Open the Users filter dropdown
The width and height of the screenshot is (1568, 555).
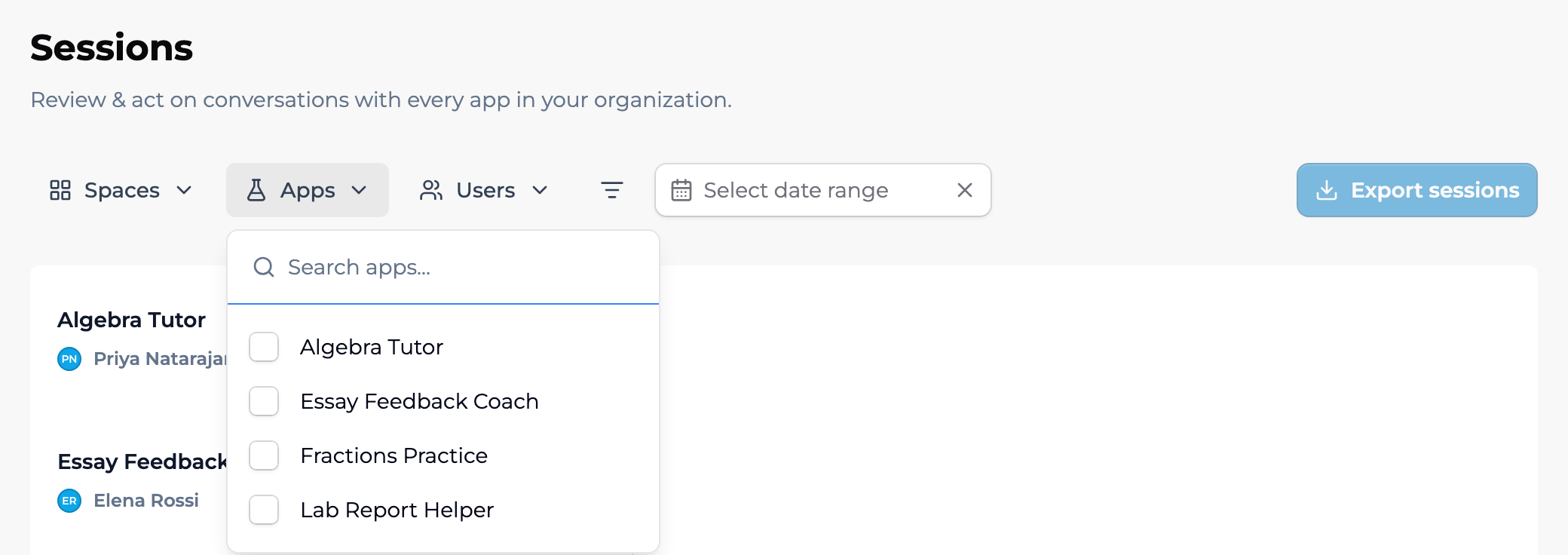pyautogui.click(x=484, y=190)
